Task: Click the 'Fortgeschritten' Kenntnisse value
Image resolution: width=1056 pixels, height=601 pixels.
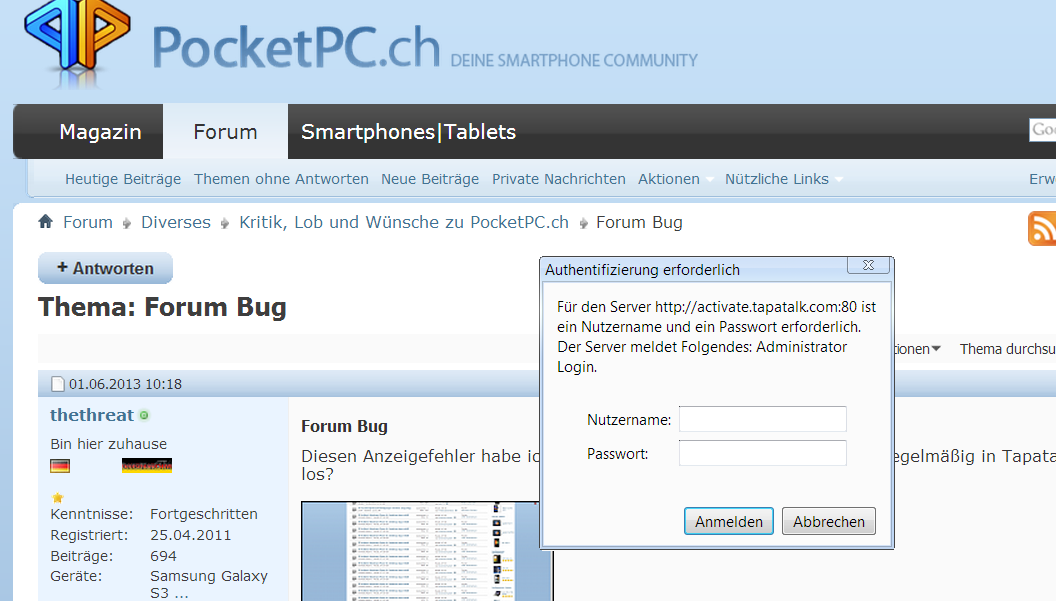Action: tap(204, 514)
